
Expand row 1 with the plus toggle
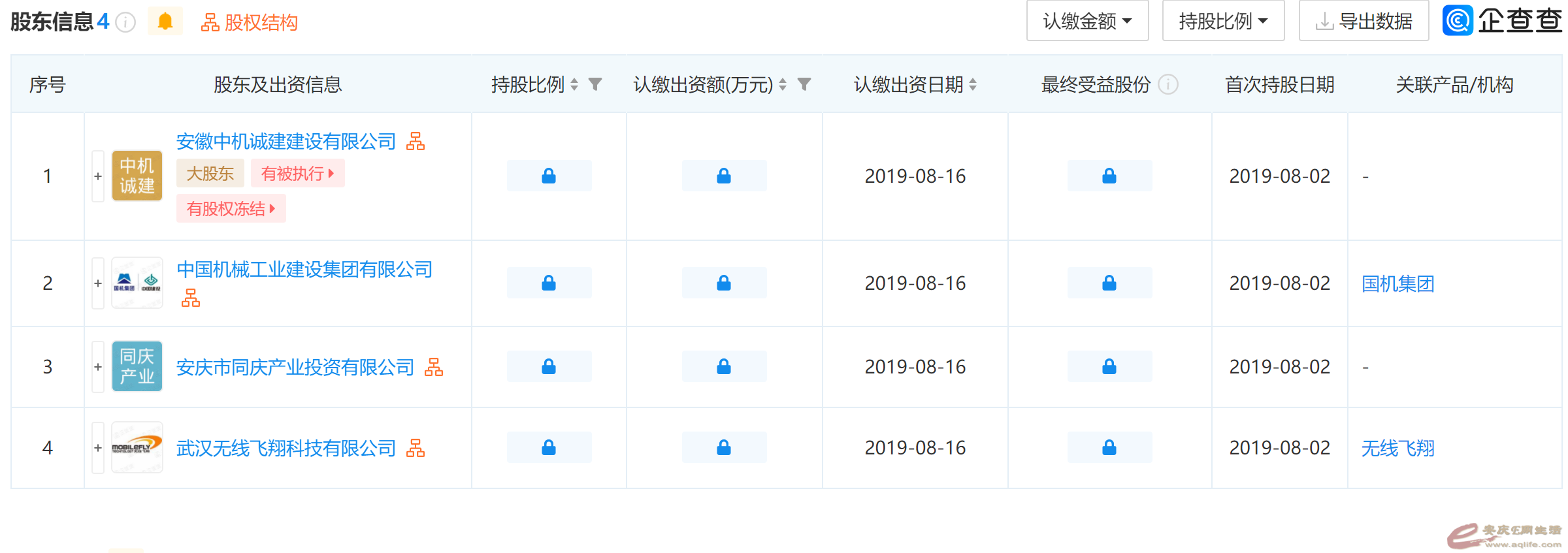point(98,176)
